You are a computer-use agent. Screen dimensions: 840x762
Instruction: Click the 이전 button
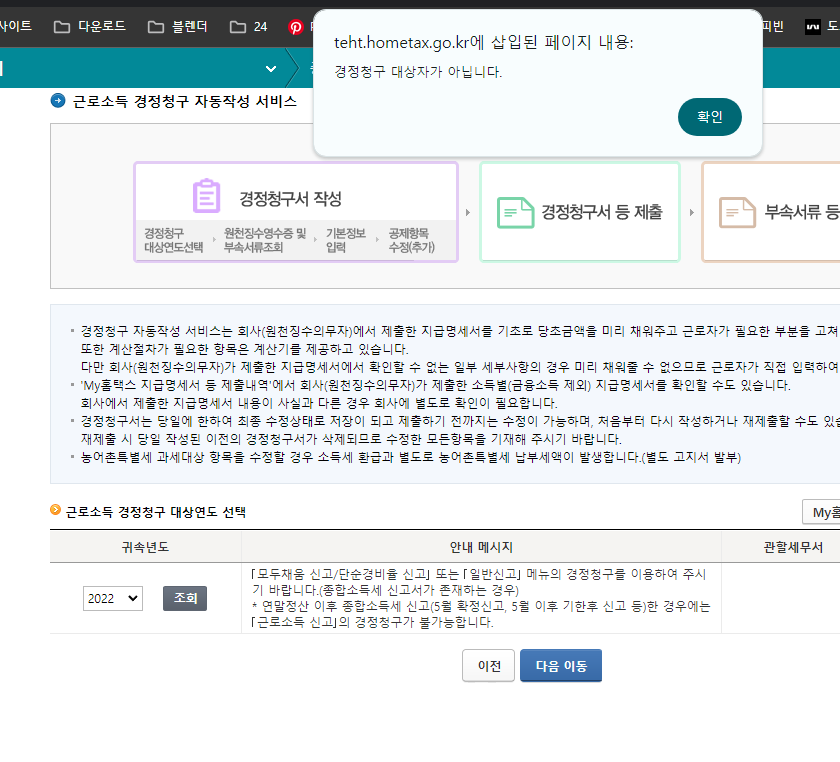[488, 665]
